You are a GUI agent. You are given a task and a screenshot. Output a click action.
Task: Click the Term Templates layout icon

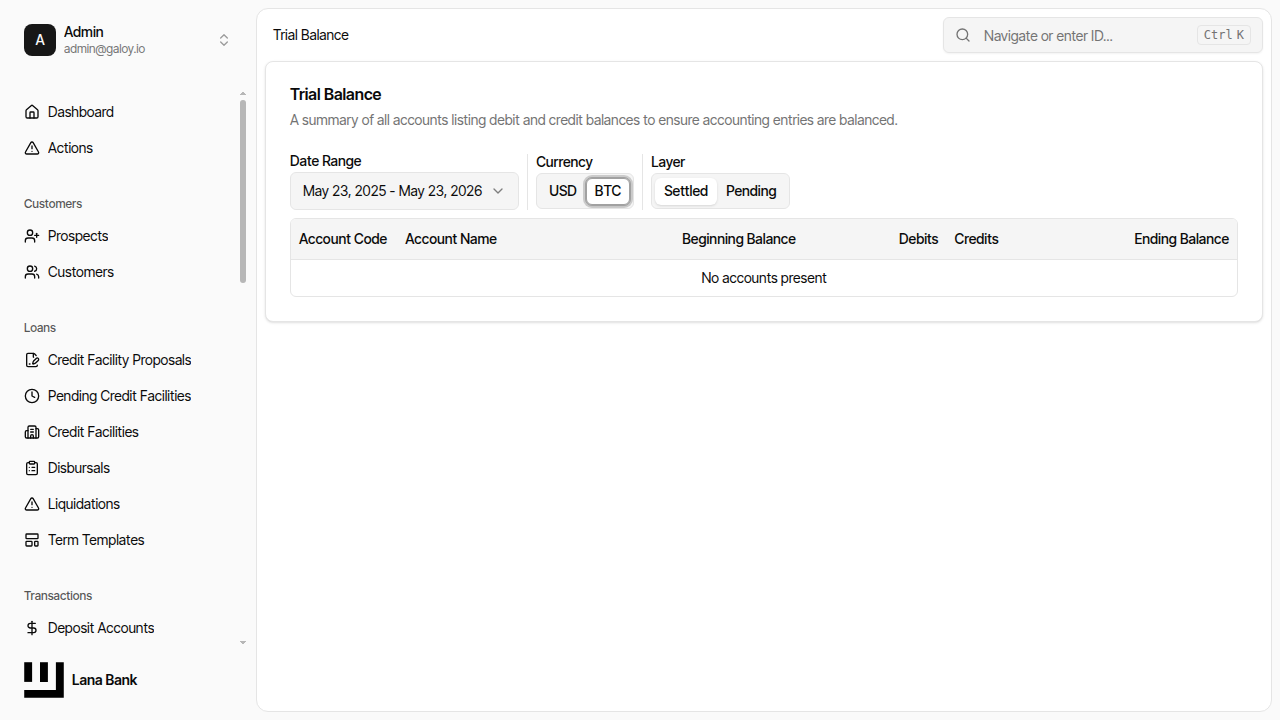click(x=32, y=540)
